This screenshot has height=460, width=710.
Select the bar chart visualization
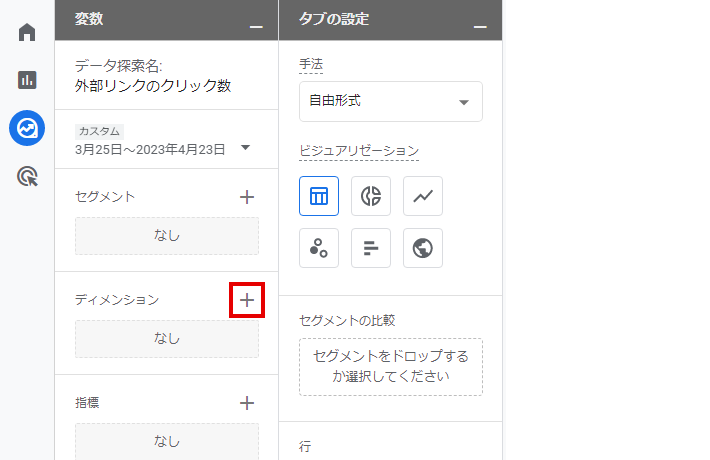click(371, 248)
